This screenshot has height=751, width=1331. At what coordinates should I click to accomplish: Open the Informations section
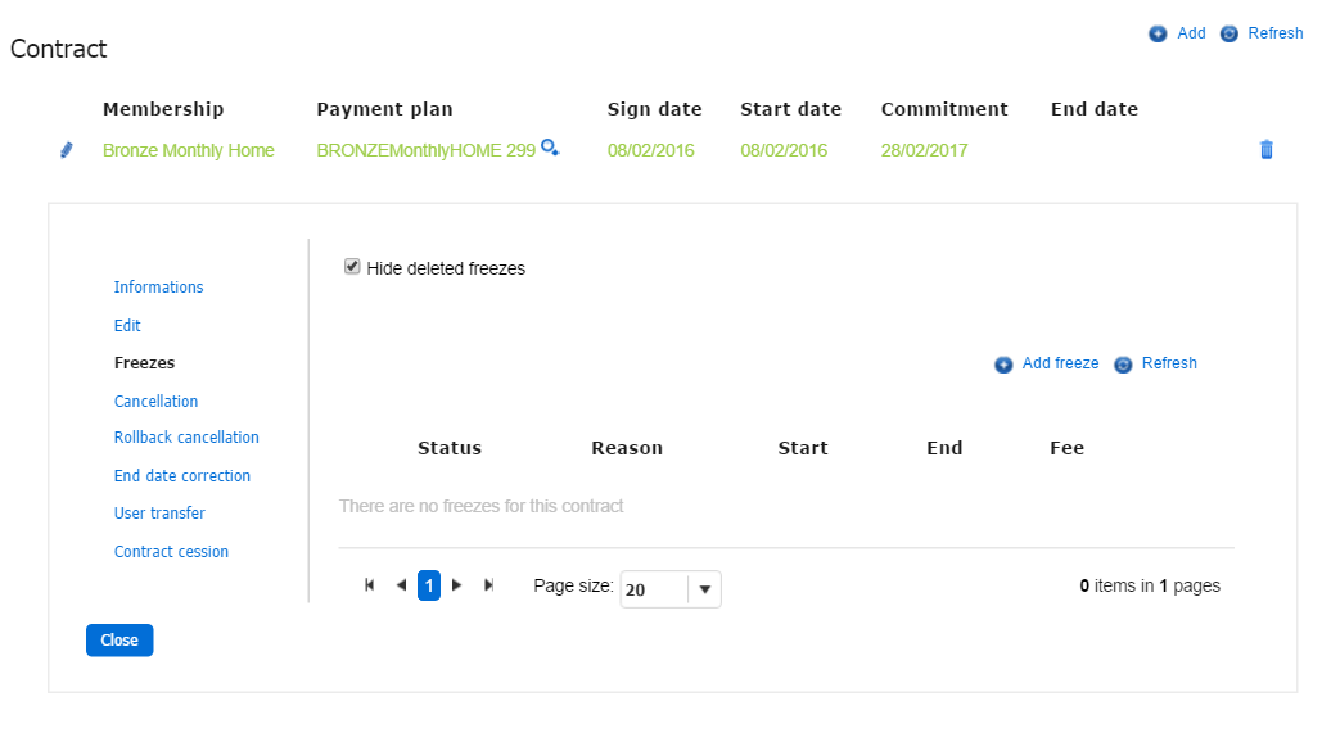[x=158, y=288]
